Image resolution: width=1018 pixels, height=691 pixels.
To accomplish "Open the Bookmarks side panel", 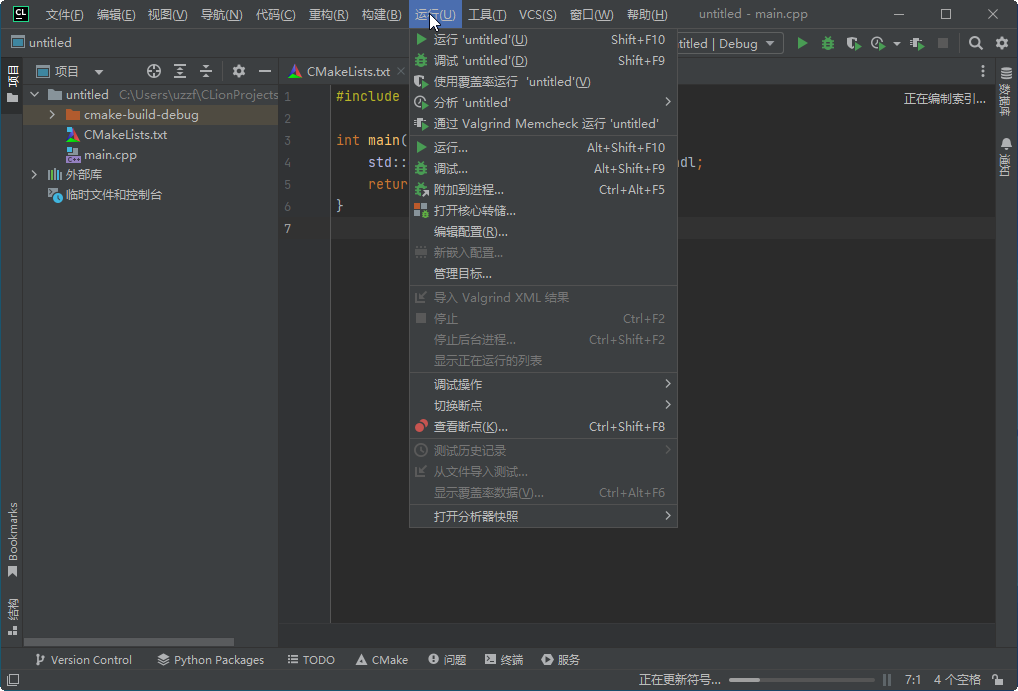I will (12, 539).
